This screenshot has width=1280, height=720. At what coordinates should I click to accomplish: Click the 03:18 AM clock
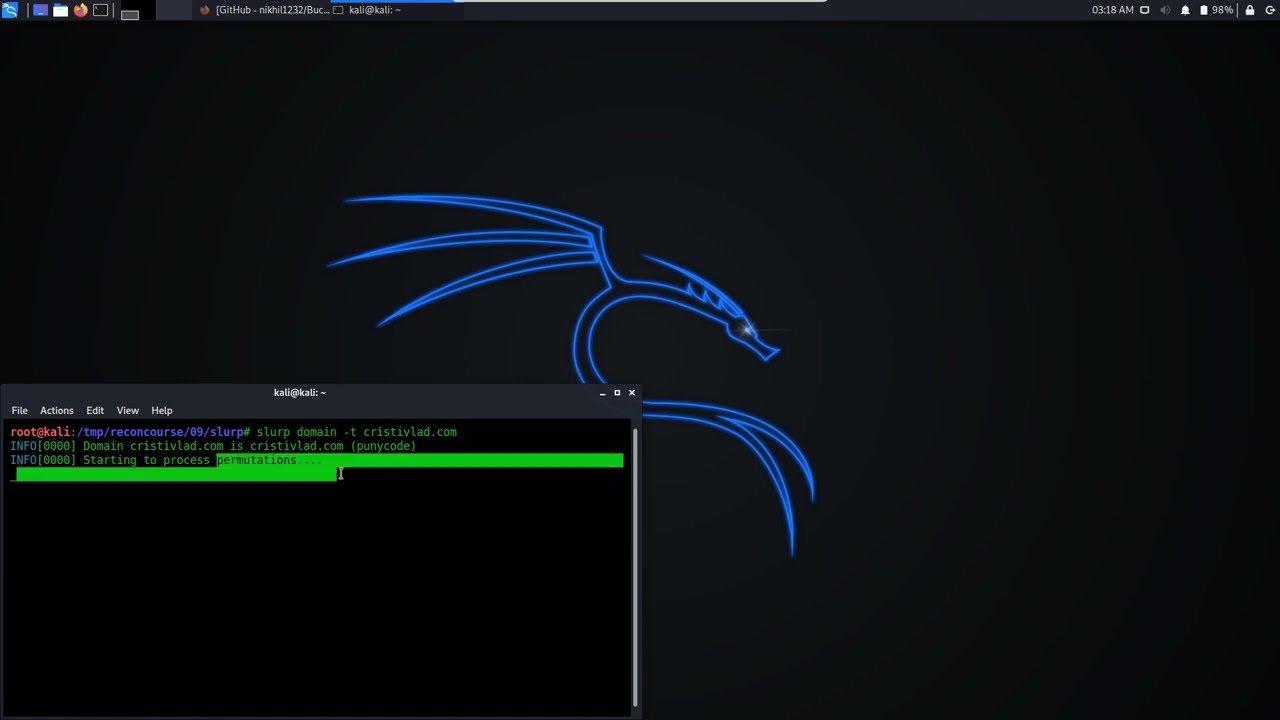1113,10
